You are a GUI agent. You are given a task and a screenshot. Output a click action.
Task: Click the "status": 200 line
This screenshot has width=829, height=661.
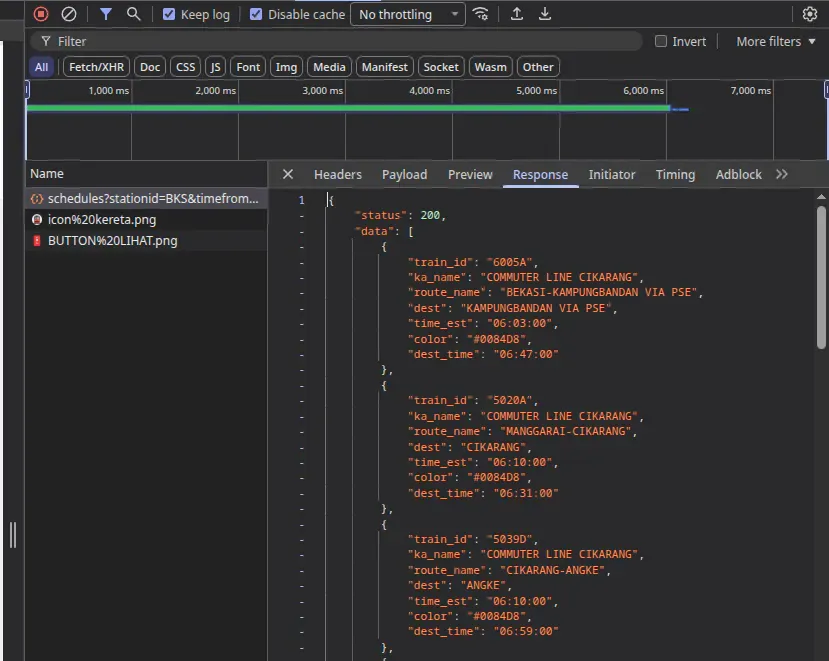[x=400, y=215]
